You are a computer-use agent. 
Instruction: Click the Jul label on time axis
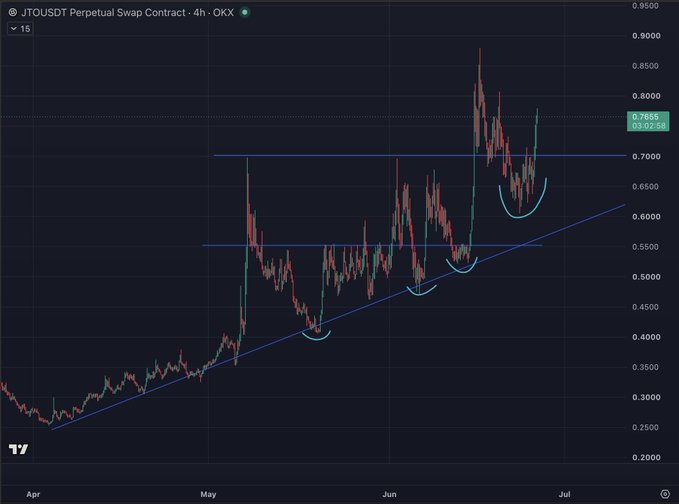click(564, 494)
